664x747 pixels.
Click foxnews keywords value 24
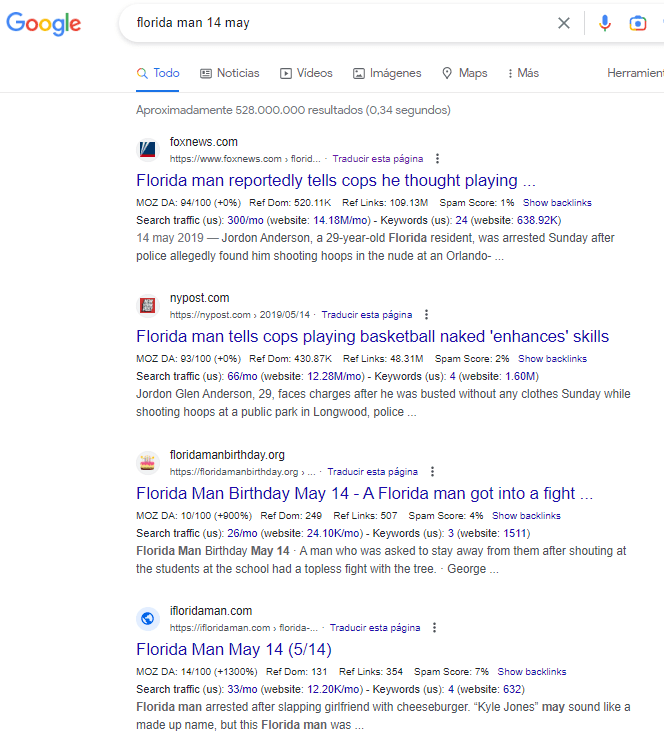462,220
